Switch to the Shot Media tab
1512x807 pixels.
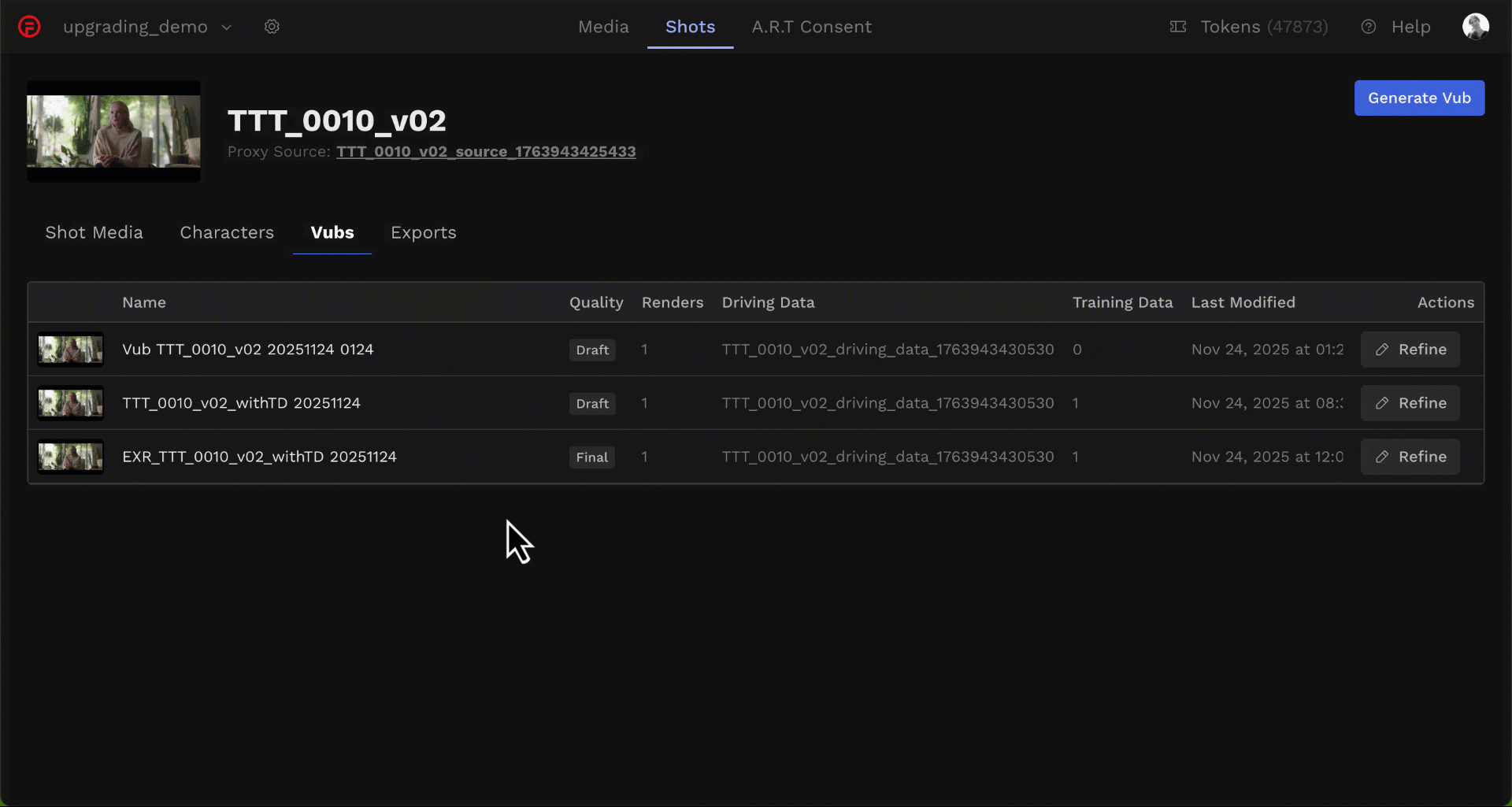[x=94, y=232]
